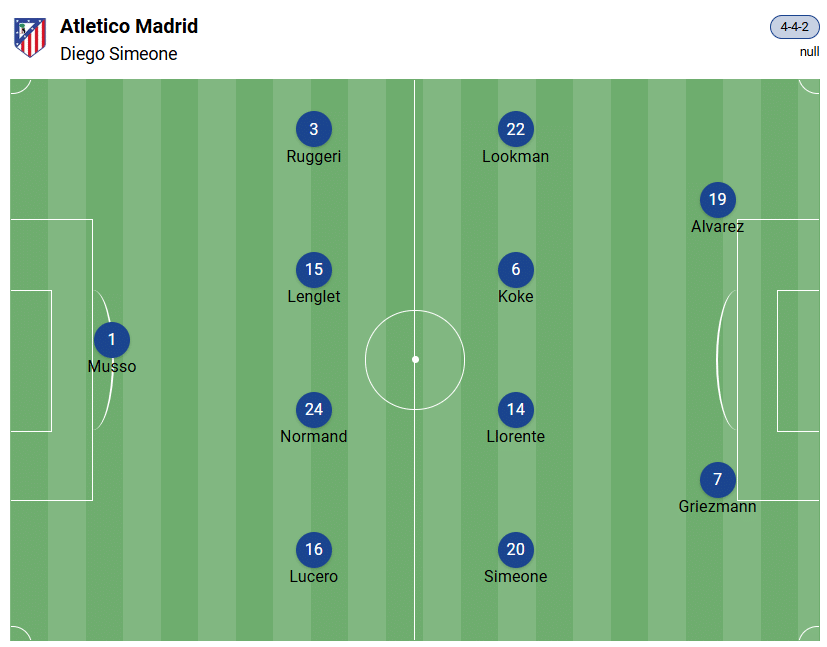Screen dimensions: 827x647
Task: Select Lucero's number 16 player marker
Action: tap(314, 549)
